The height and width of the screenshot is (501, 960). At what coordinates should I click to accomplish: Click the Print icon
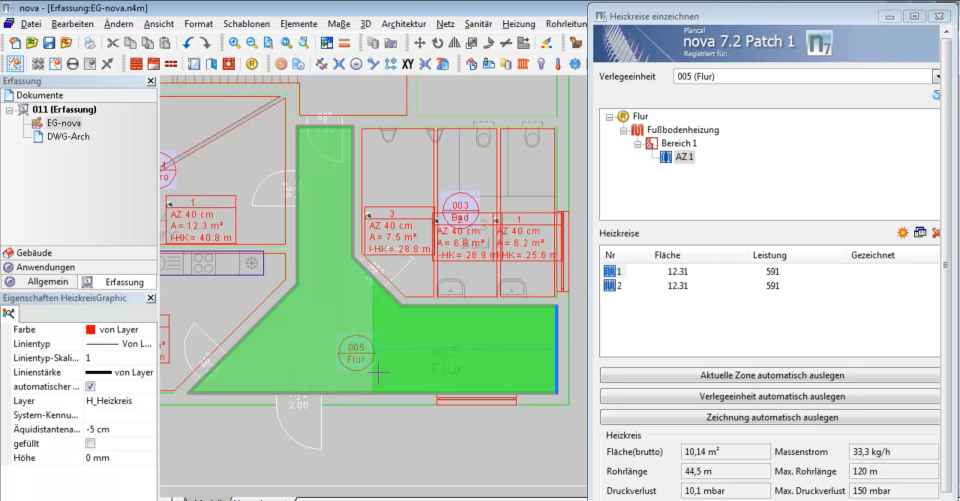(x=90, y=43)
